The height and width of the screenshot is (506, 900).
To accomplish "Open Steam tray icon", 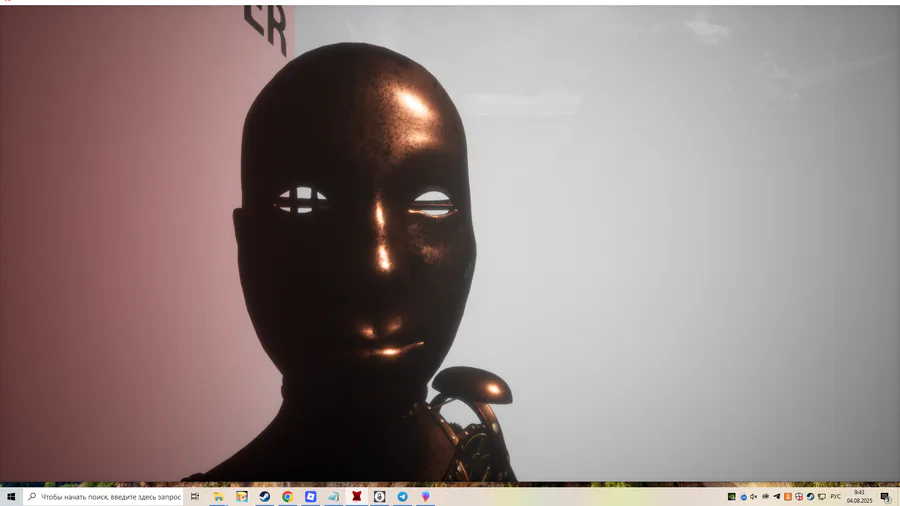I will coord(810,497).
